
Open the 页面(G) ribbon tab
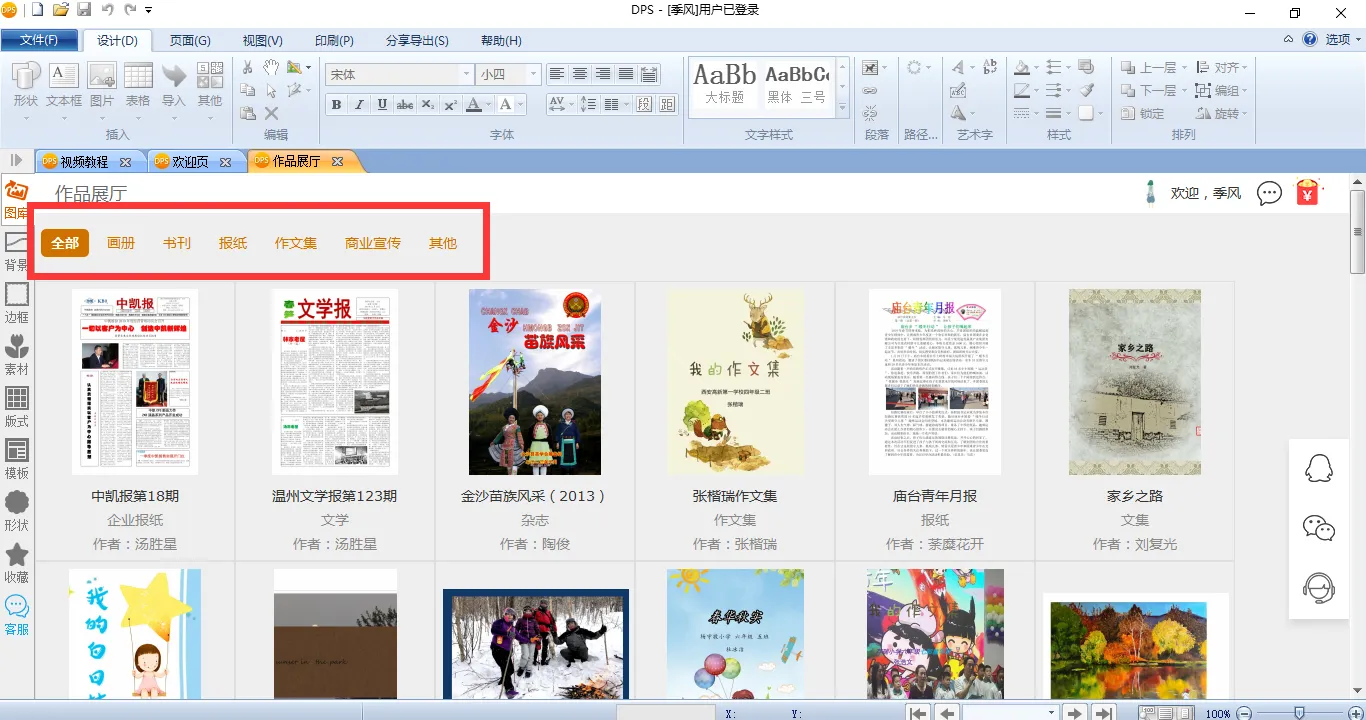click(189, 41)
